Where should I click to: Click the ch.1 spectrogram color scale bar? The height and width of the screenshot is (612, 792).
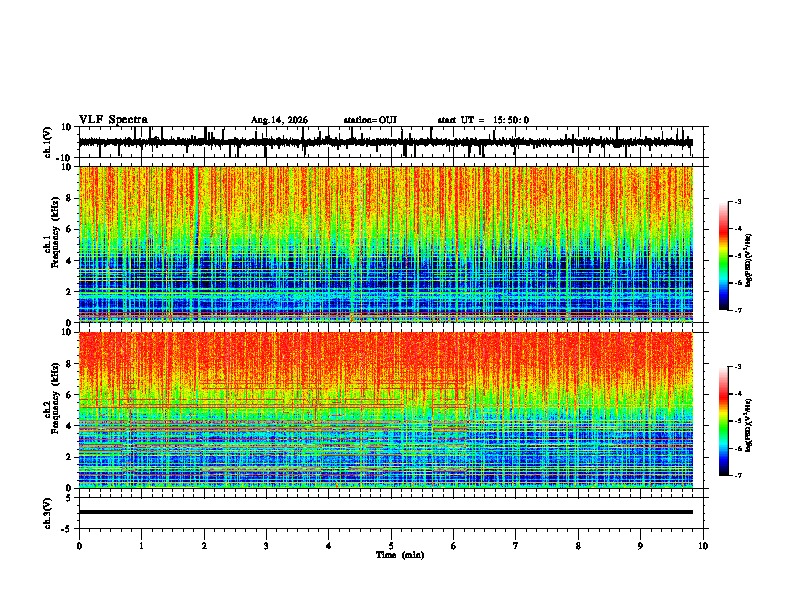723,256
